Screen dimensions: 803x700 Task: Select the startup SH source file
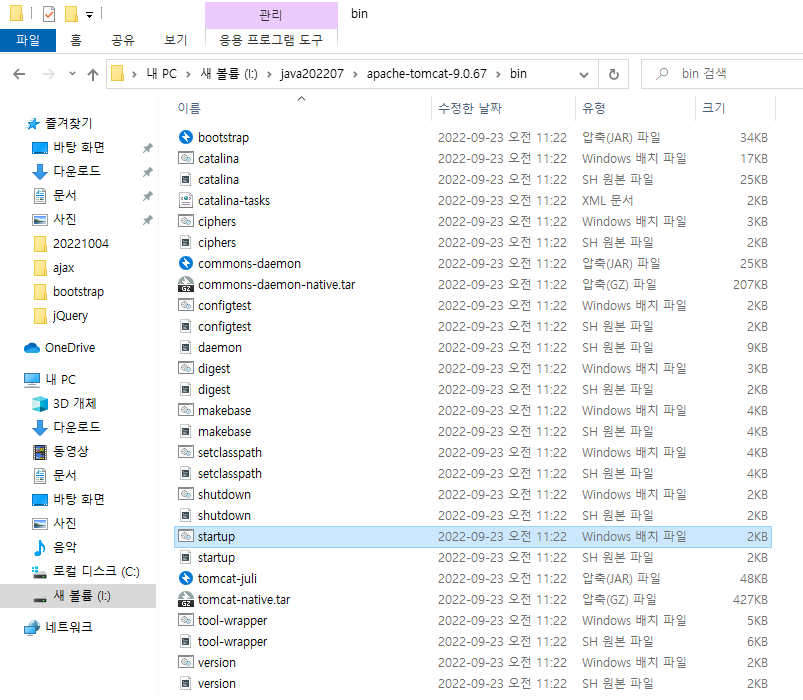click(473, 557)
